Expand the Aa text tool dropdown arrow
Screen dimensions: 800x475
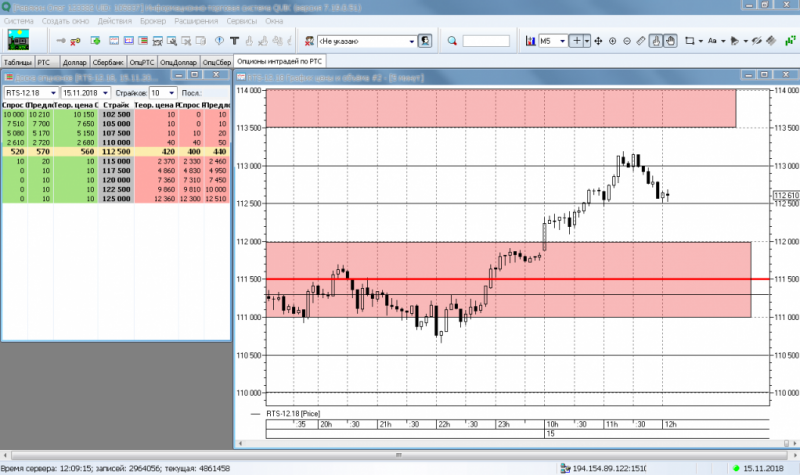coord(723,41)
